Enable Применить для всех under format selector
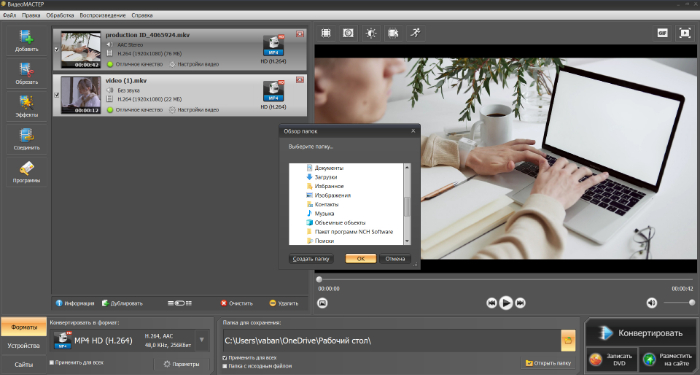This screenshot has height=375, width=700. coord(52,362)
